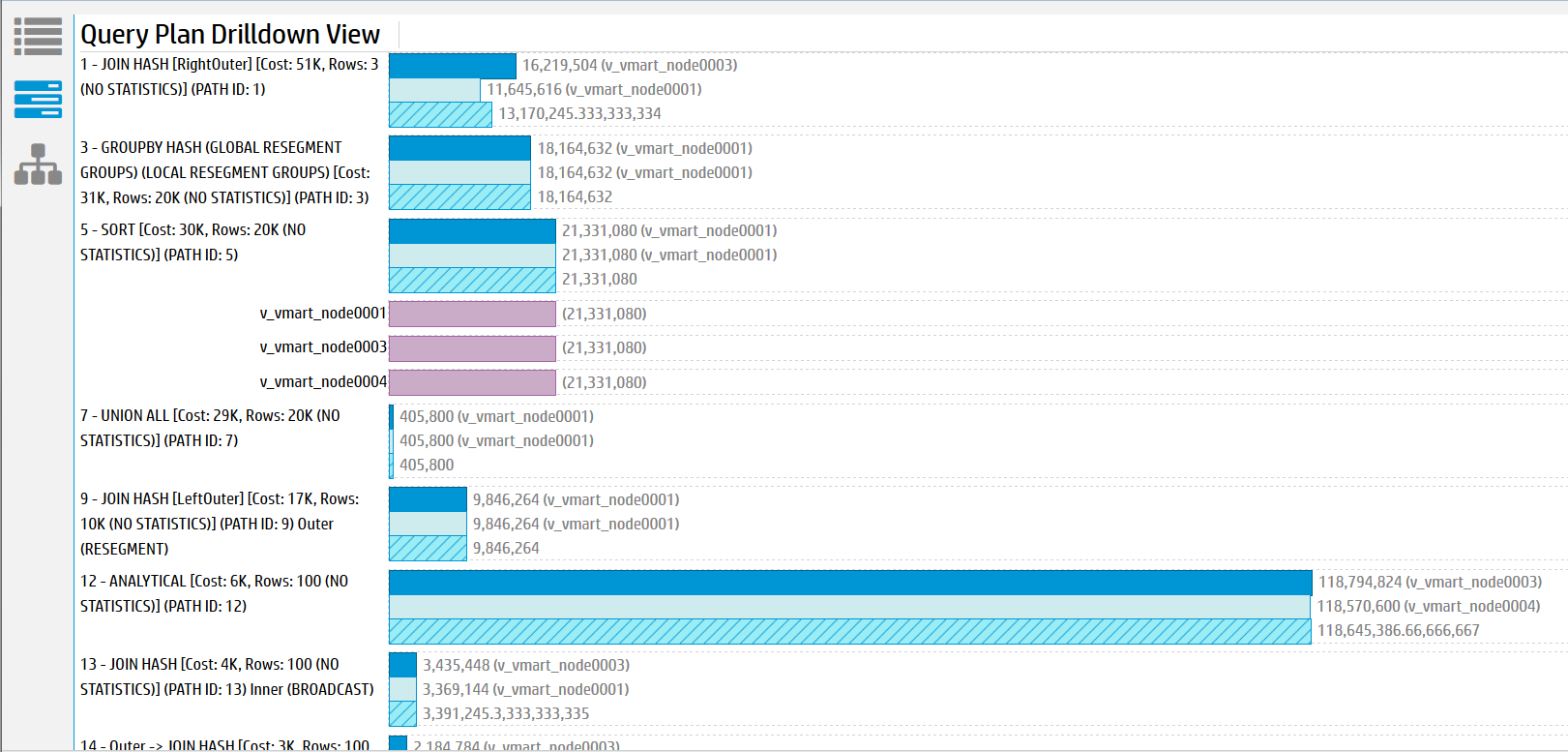Image resolution: width=1568 pixels, height=752 pixels.
Task: Click the dark blue 16,219,504 bar
Action: pyautogui.click(x=452, y=66)
